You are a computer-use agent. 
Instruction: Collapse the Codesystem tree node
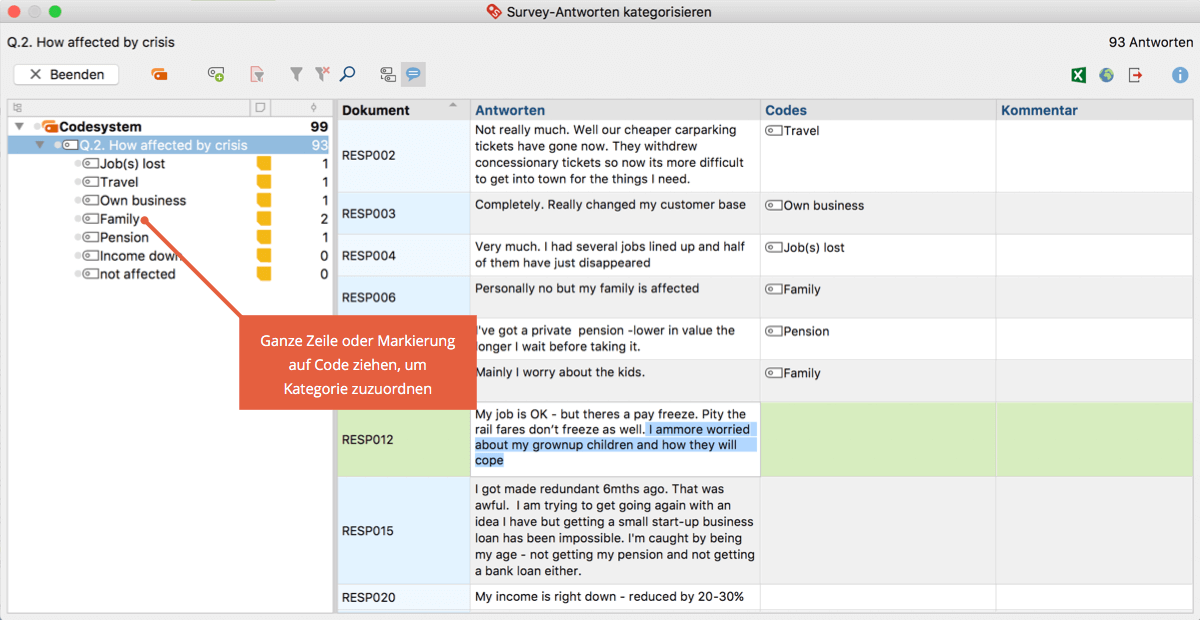coord(19,127)
